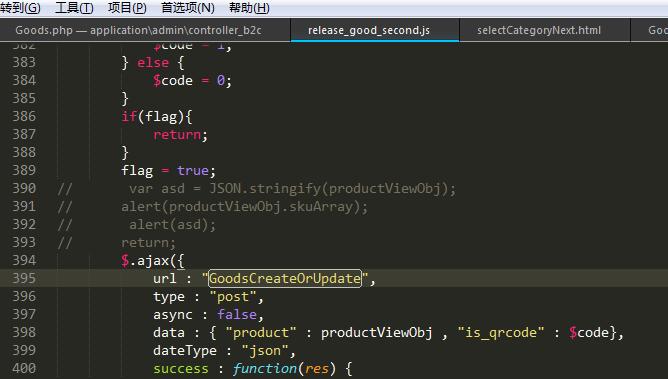The height and width of the screenshot is (379, 668).
Task: Click line number 395 in gutter
Action: (24, 278)
